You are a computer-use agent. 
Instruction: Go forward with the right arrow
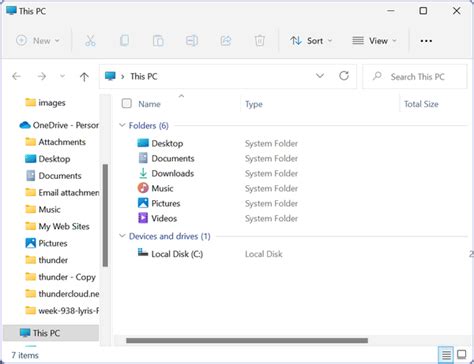[42, 76]
